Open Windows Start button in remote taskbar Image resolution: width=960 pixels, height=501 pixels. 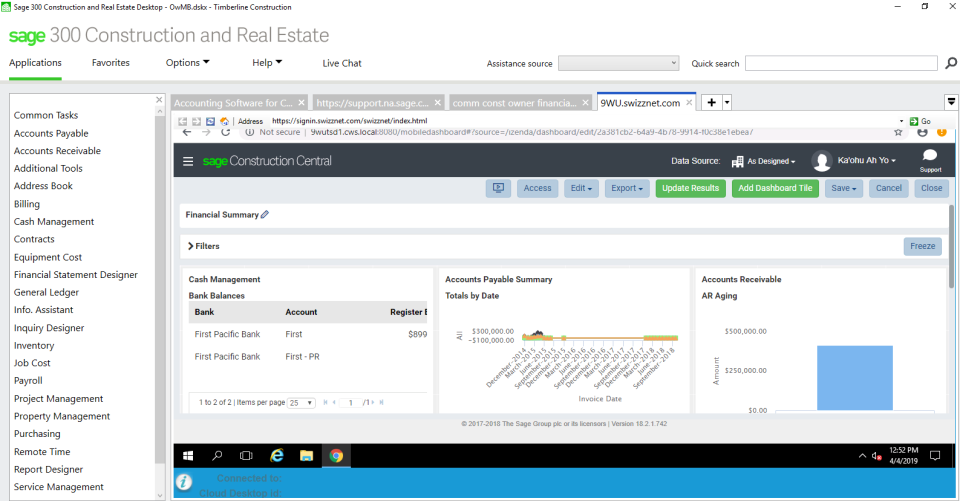189,456
